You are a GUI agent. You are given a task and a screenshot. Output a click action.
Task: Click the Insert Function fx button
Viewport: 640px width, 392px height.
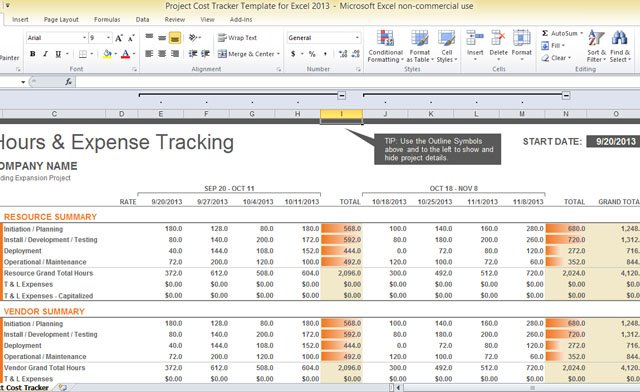click(69, 82)
